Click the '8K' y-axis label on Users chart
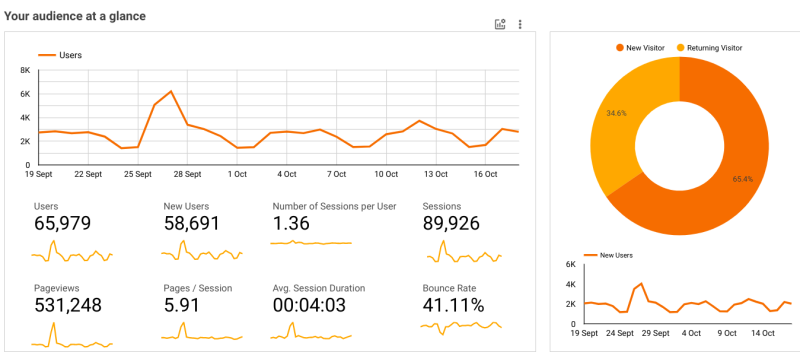800x362 pixels. pos(26,70)
